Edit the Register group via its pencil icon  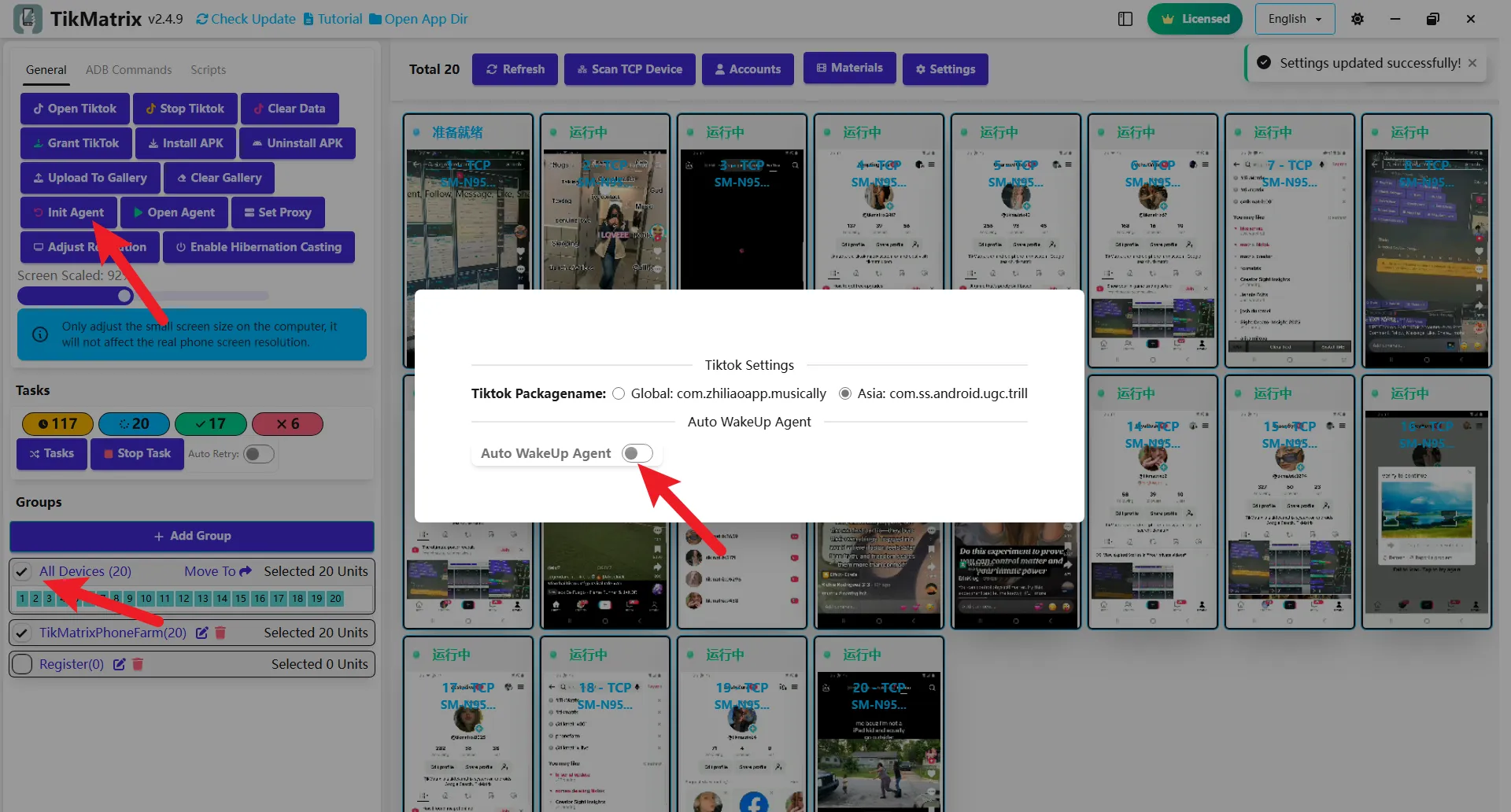(x=120, y=664)
